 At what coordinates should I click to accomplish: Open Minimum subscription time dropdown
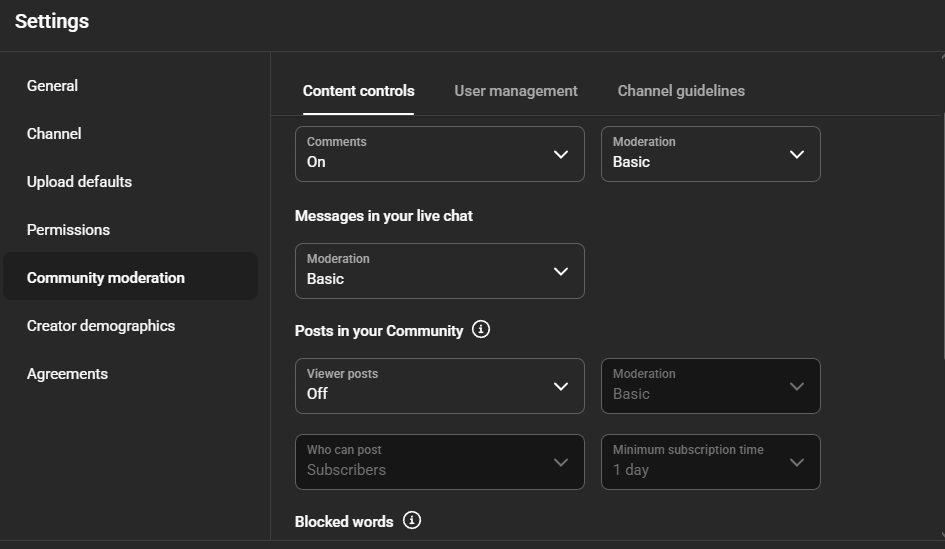[711, 462]
